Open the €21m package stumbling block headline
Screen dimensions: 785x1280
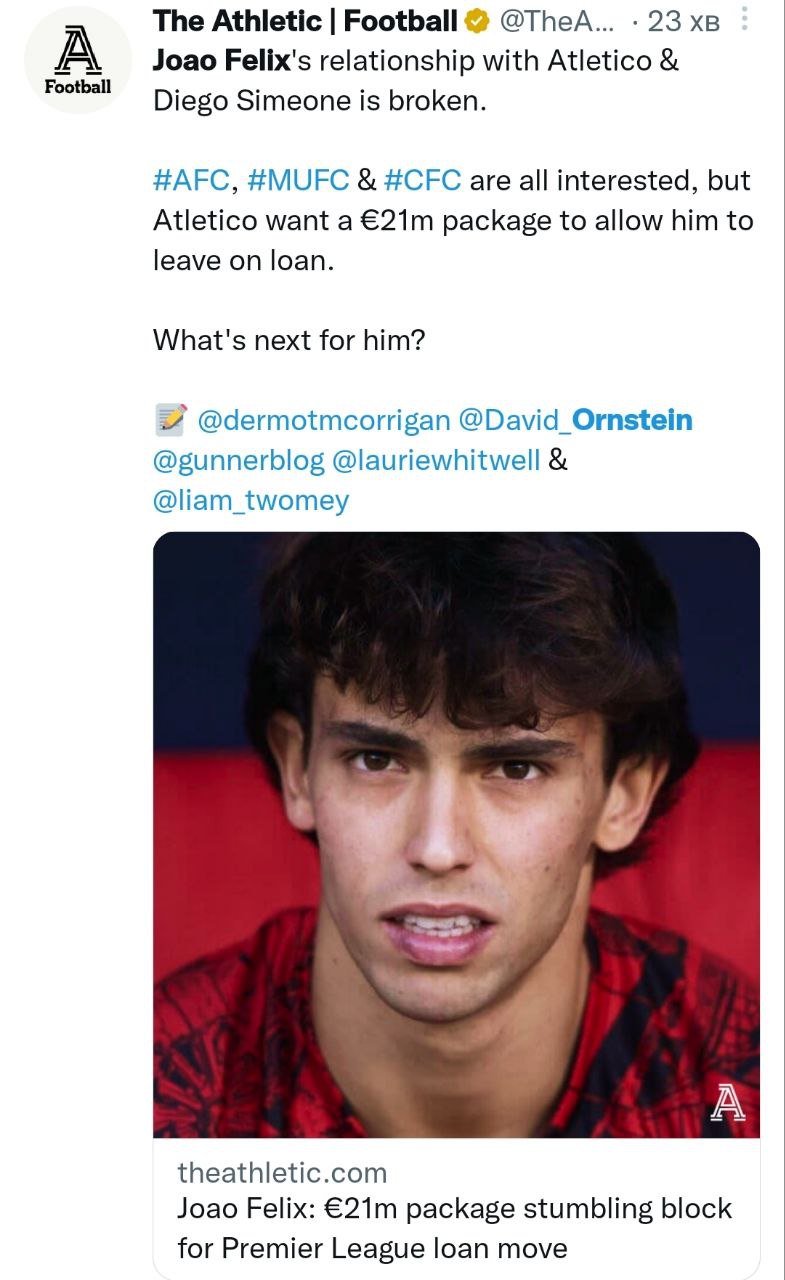pyautogui.click(x=454, y=1228)
